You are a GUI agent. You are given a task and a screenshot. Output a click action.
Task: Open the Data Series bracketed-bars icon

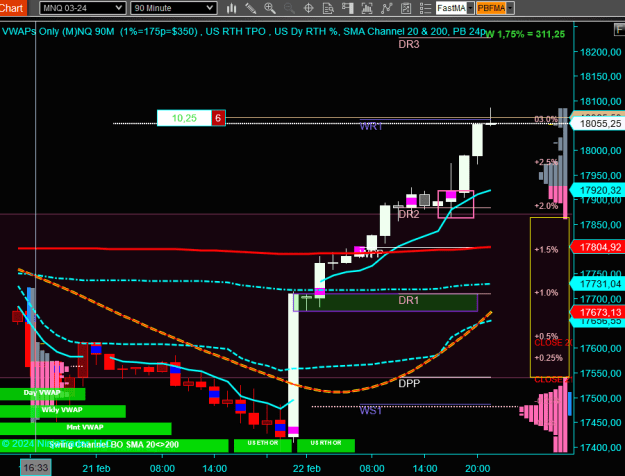pos(367,8)
